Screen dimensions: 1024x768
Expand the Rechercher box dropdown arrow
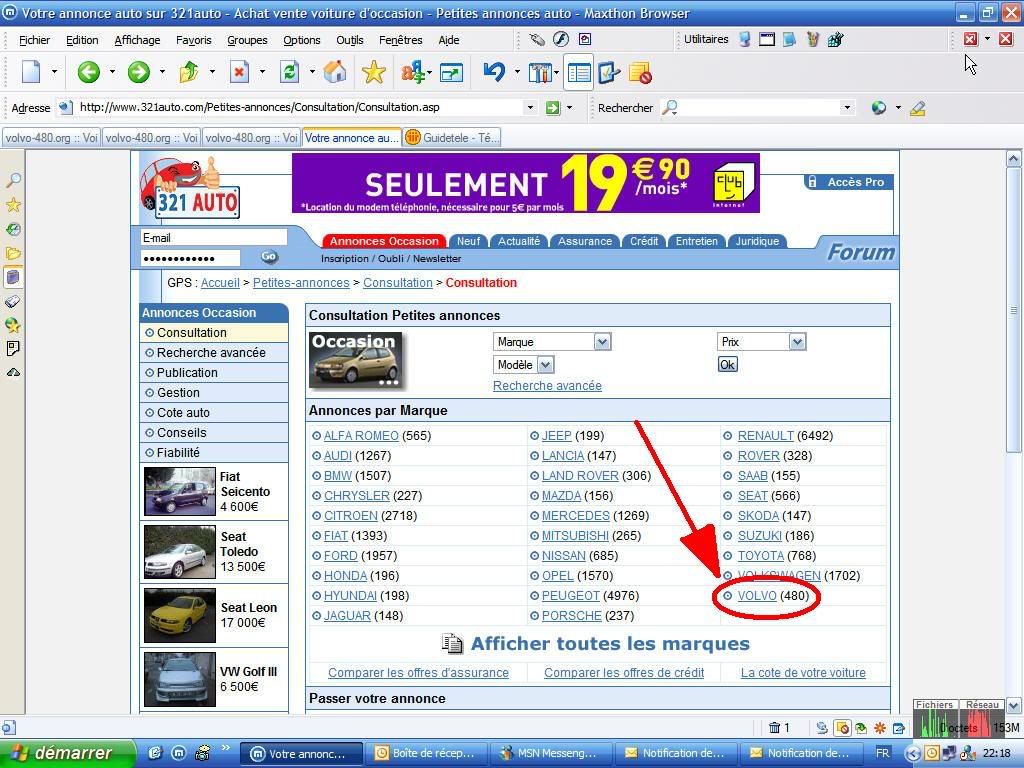pos(847,108)
